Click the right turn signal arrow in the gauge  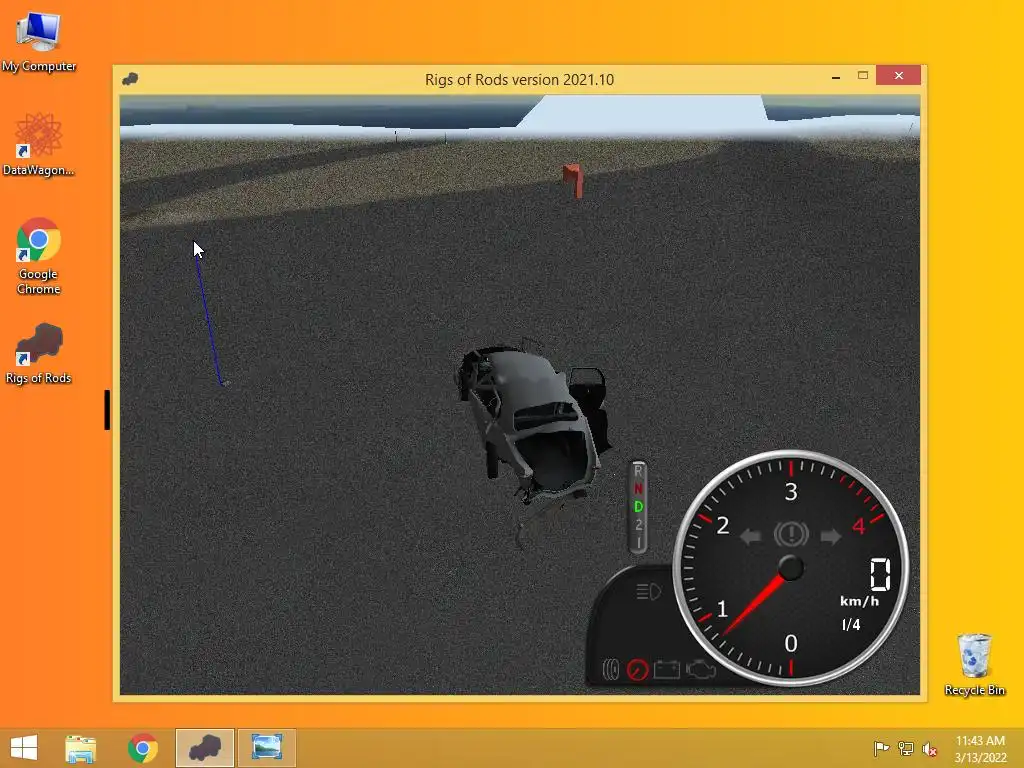(831, 537)
